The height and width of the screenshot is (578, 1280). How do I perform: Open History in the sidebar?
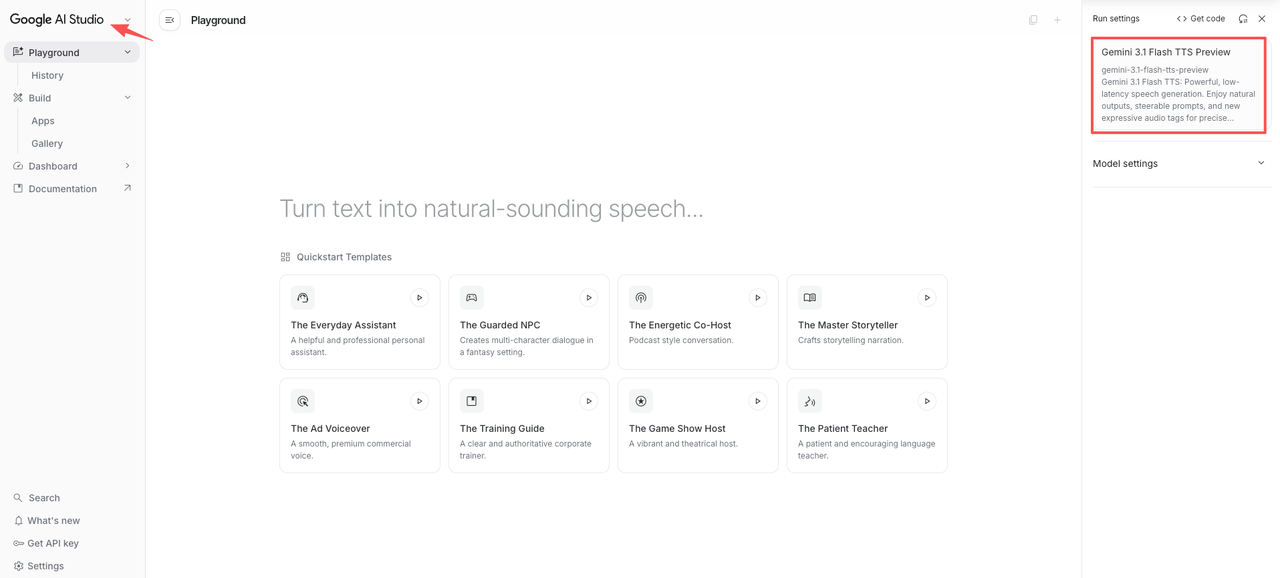[47, 75]
